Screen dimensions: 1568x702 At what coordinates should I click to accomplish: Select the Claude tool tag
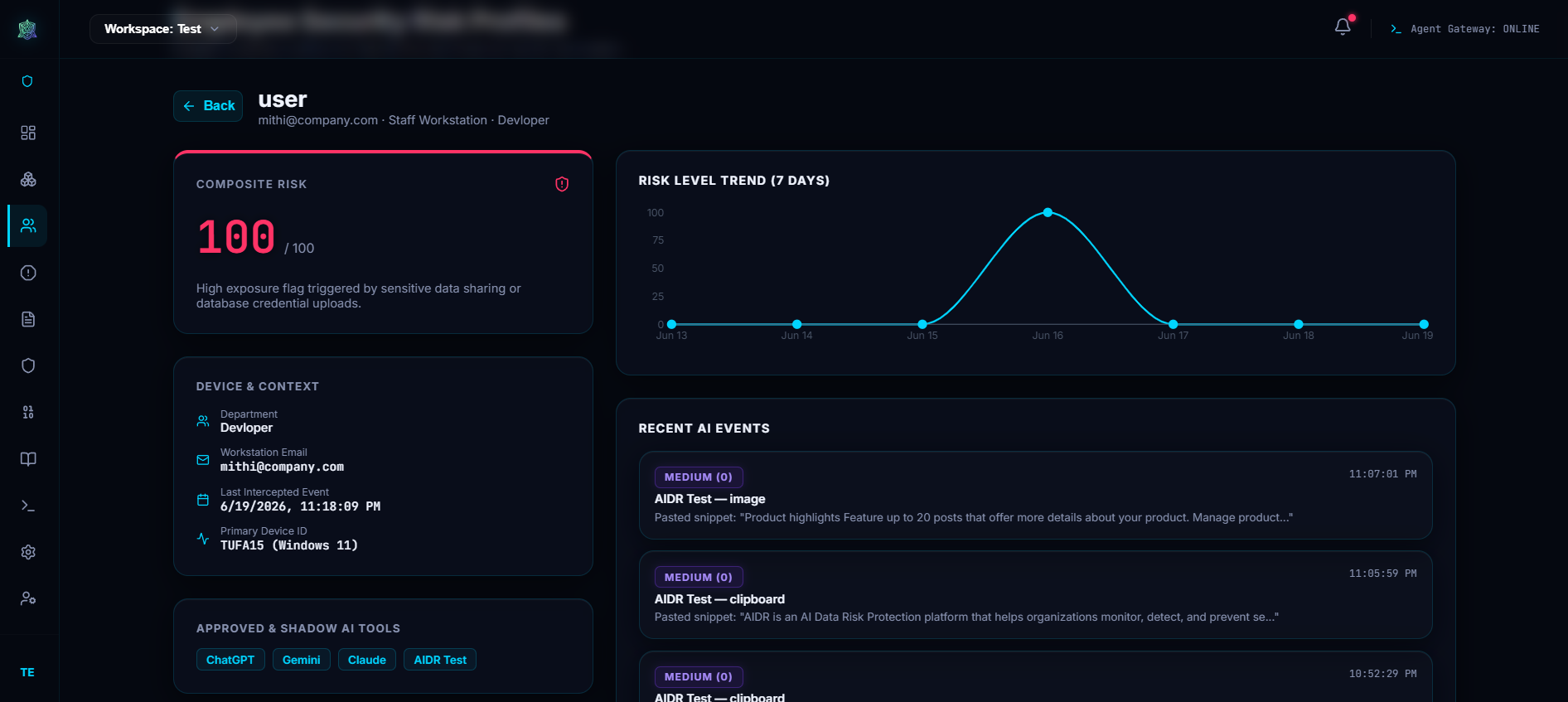[367, 660]
